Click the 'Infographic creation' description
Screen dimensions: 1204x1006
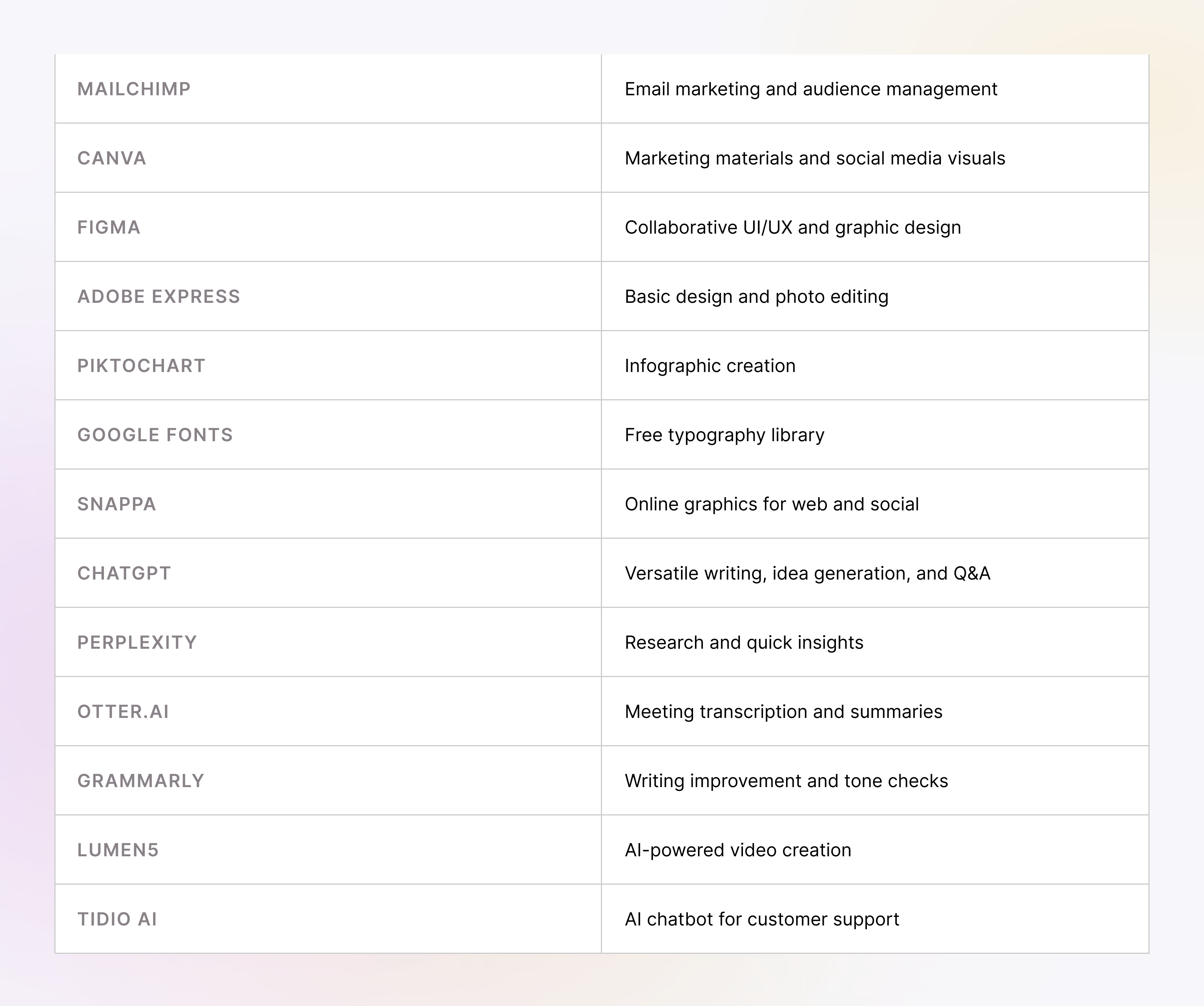coord(710,366)
